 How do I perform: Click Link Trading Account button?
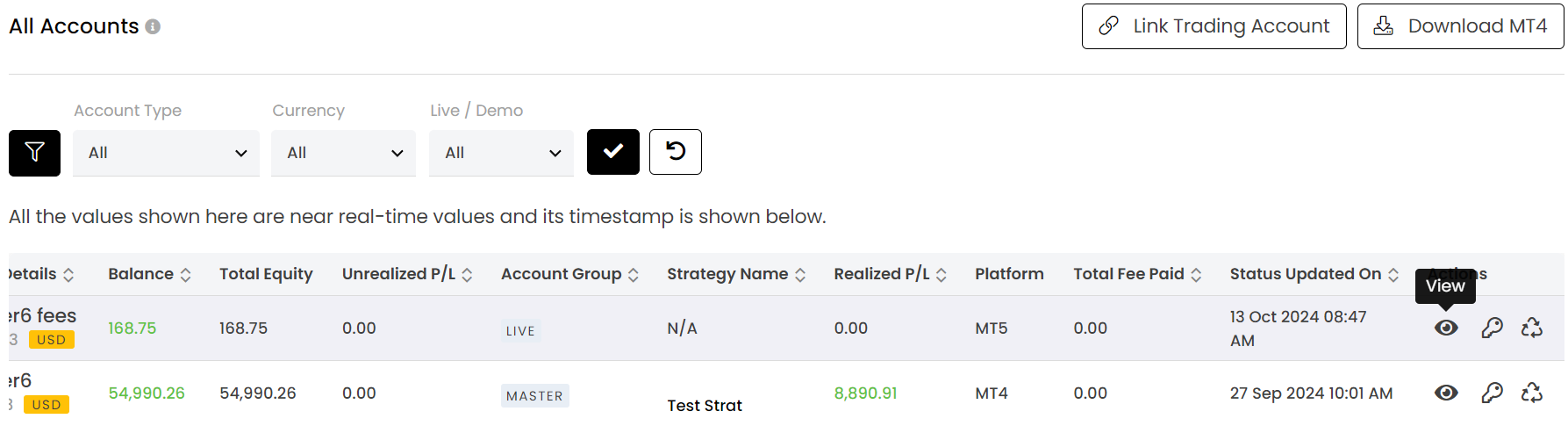click(1214, 26)
